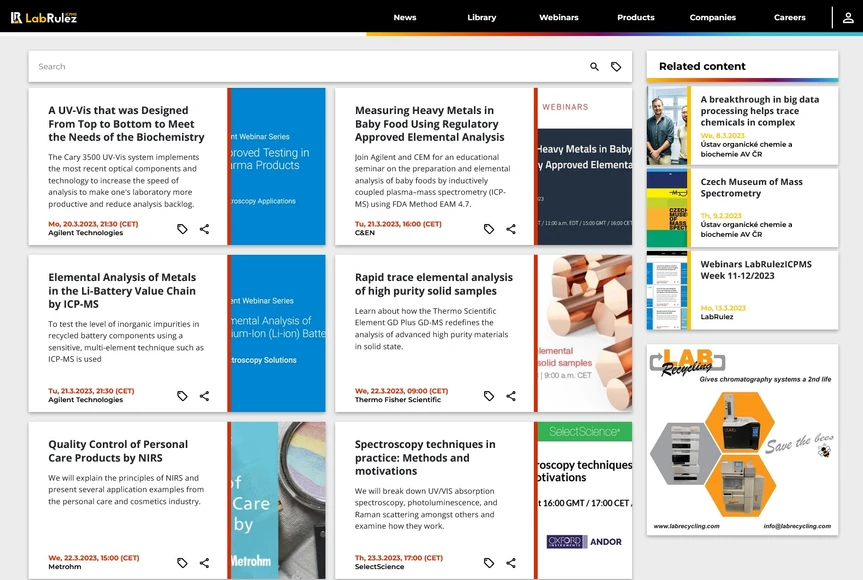
Task: Click tag icon on Heavy Metals Baby Food card
Action: click(x=489, y=229)
